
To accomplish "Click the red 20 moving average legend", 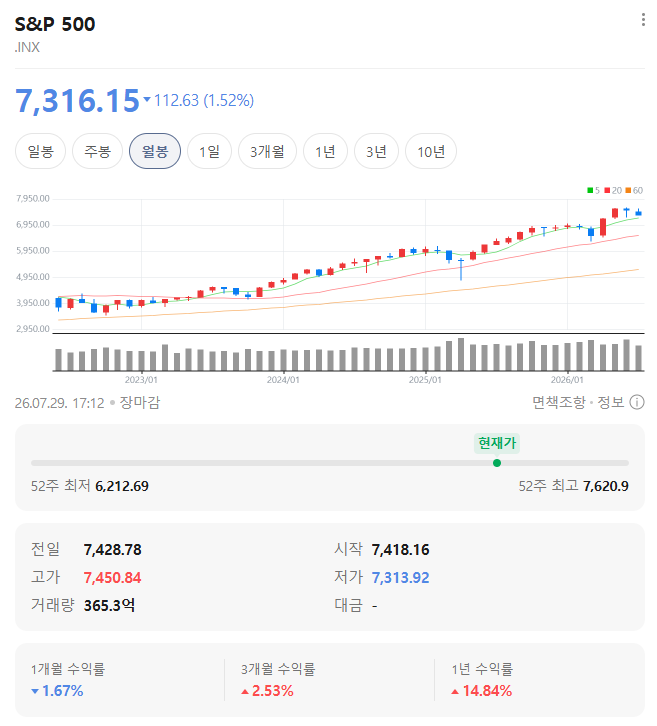I will point(613,190).
